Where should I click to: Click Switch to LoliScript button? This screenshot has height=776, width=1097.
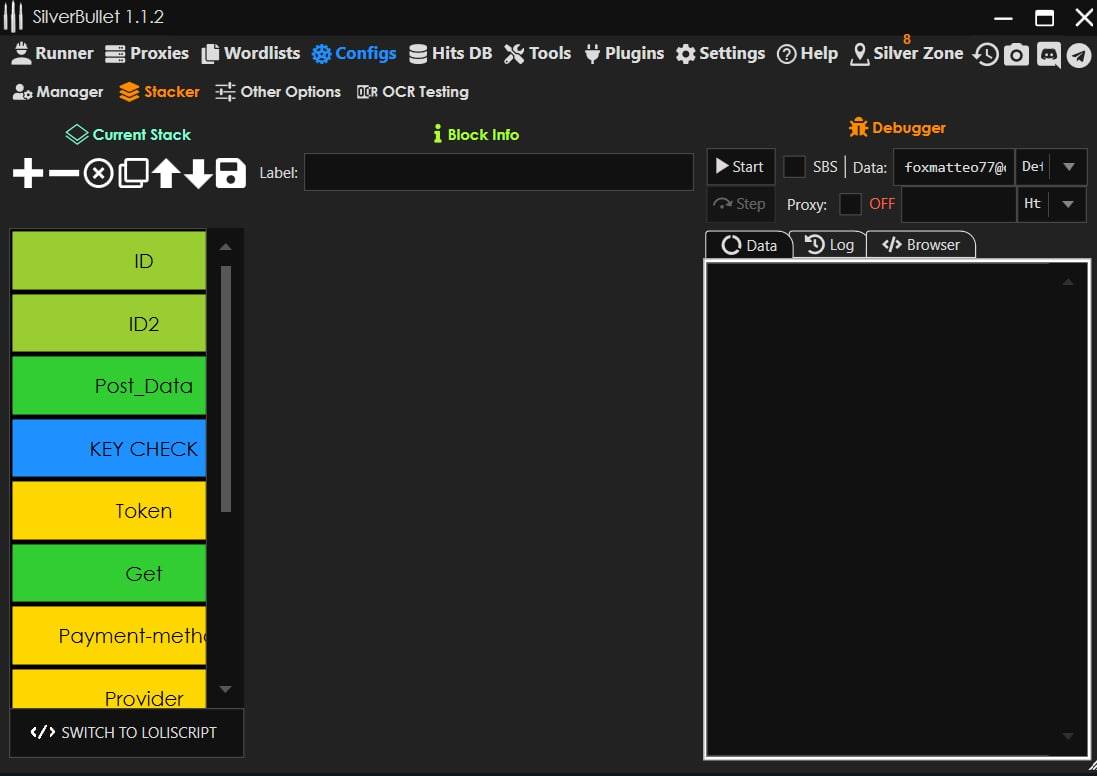coord(127,733)
